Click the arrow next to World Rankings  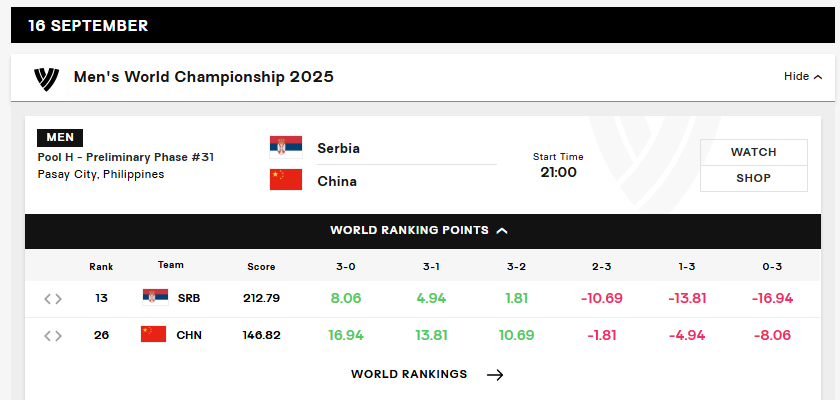click(x=495, y=375)
